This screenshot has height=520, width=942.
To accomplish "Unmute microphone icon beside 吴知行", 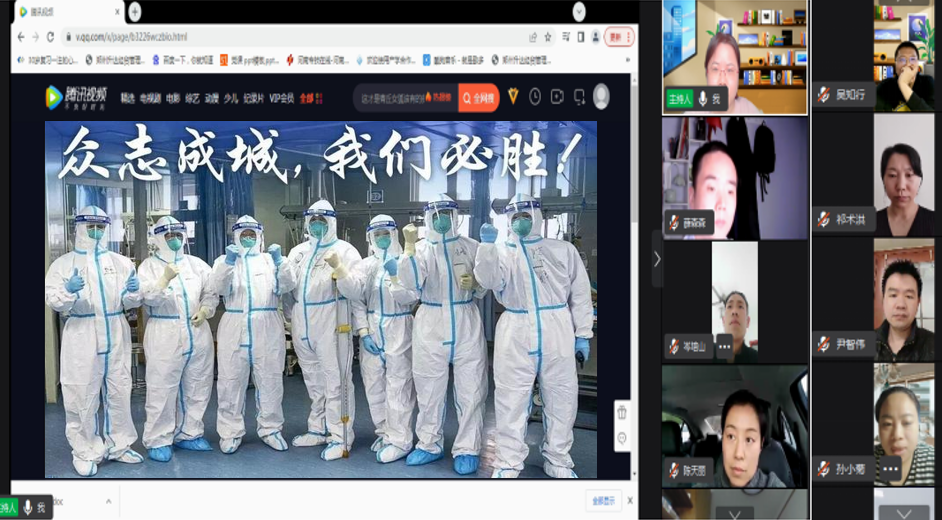I will pos(824,94).
